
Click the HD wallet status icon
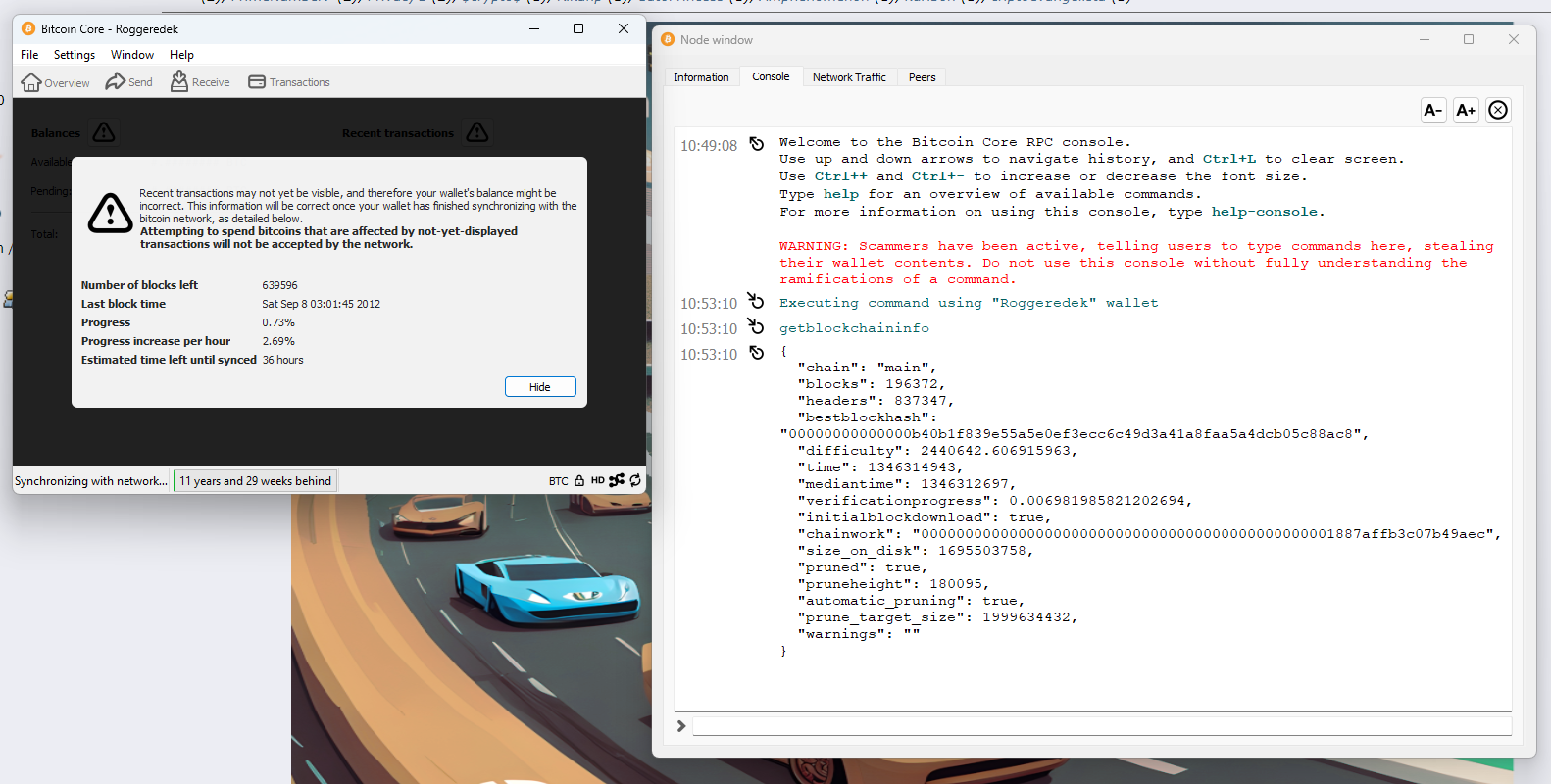pyautogui.click(x=598, y=481)
